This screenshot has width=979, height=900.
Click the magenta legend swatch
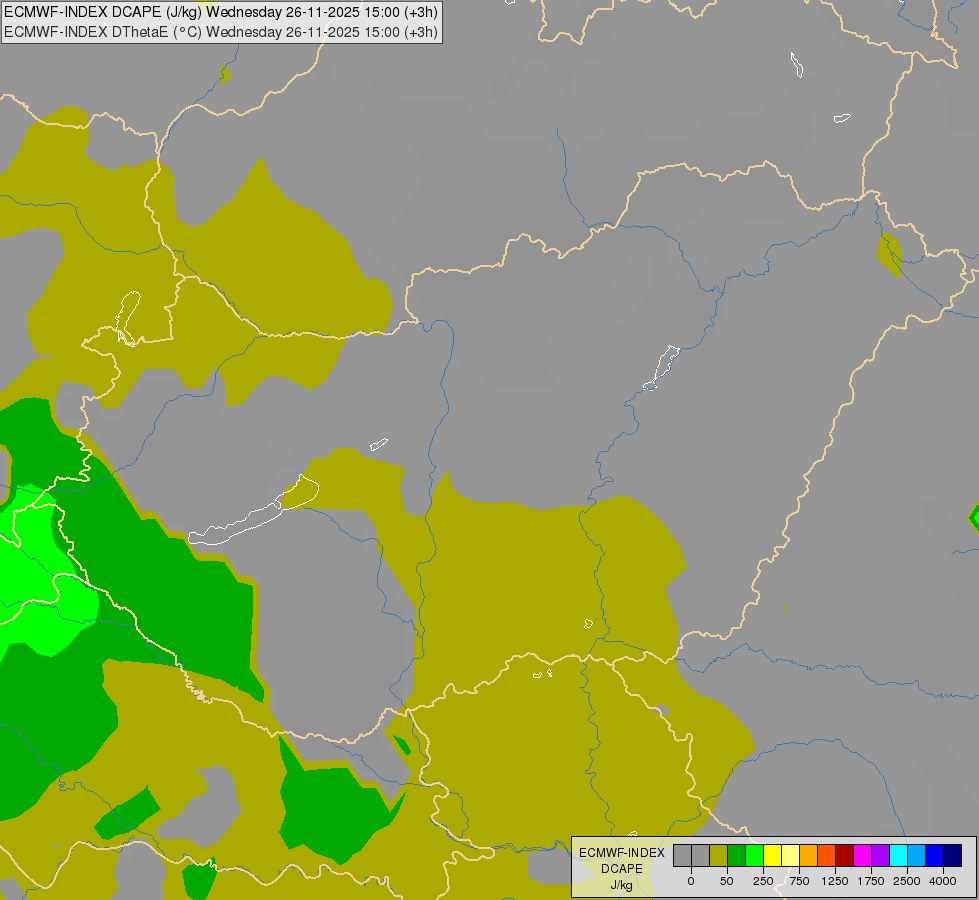(x=863, y=856)
